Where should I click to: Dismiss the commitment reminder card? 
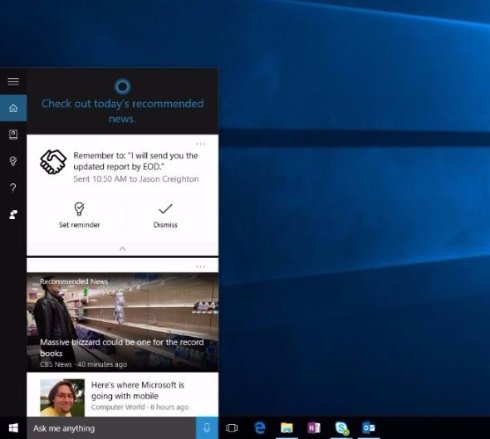pyautogui.click(x=165, y=216)
